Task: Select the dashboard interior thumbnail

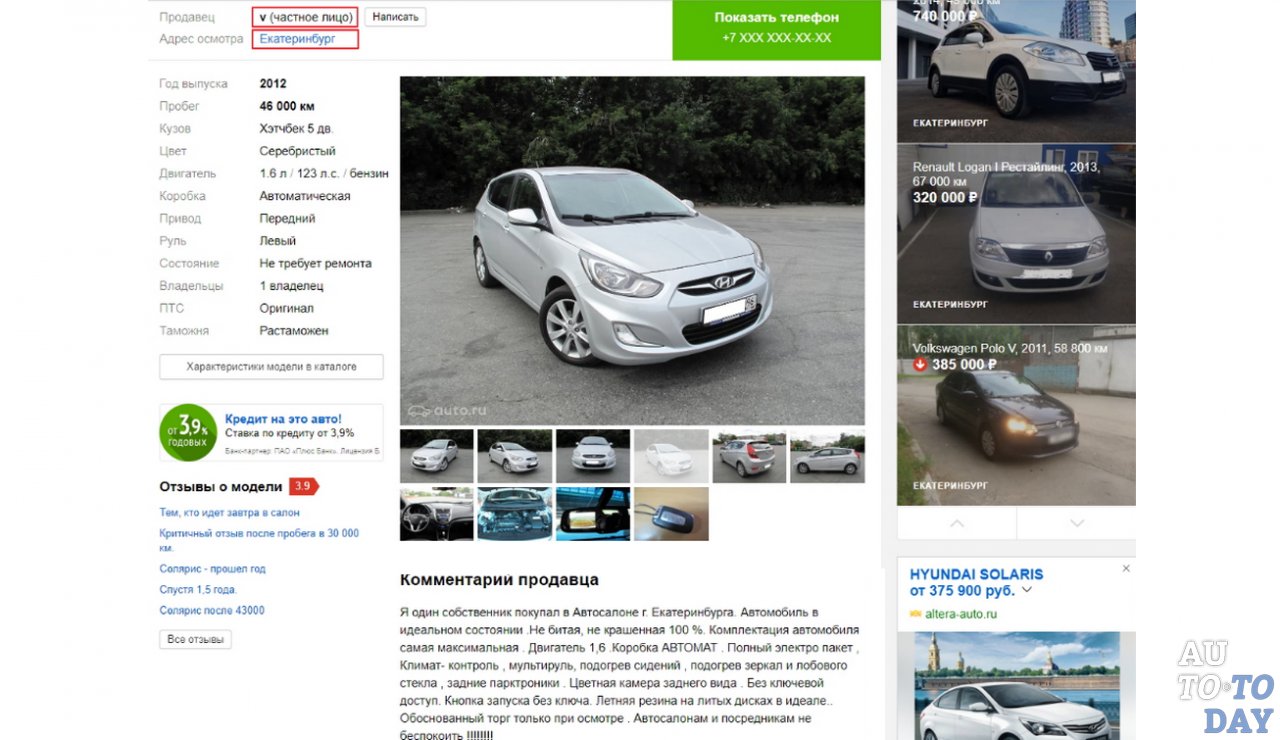Action: coord(437,514)
